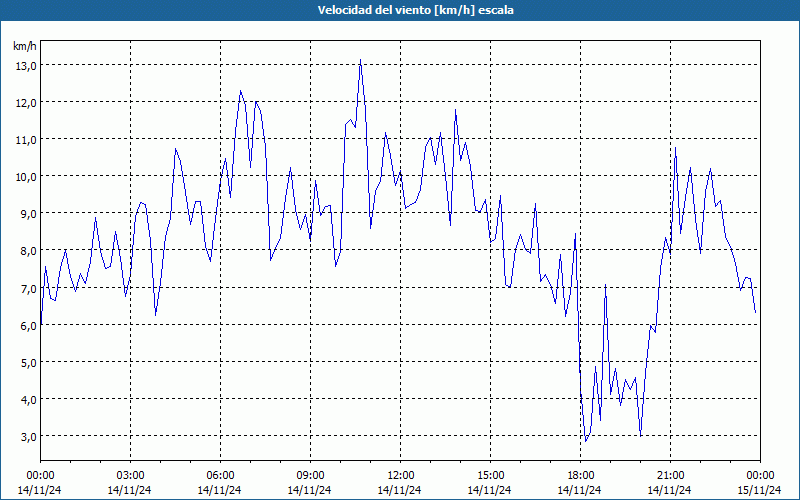
Task: Click the 6,0 y-axis label
Action: pyautogui.click(x=28, y=325)
